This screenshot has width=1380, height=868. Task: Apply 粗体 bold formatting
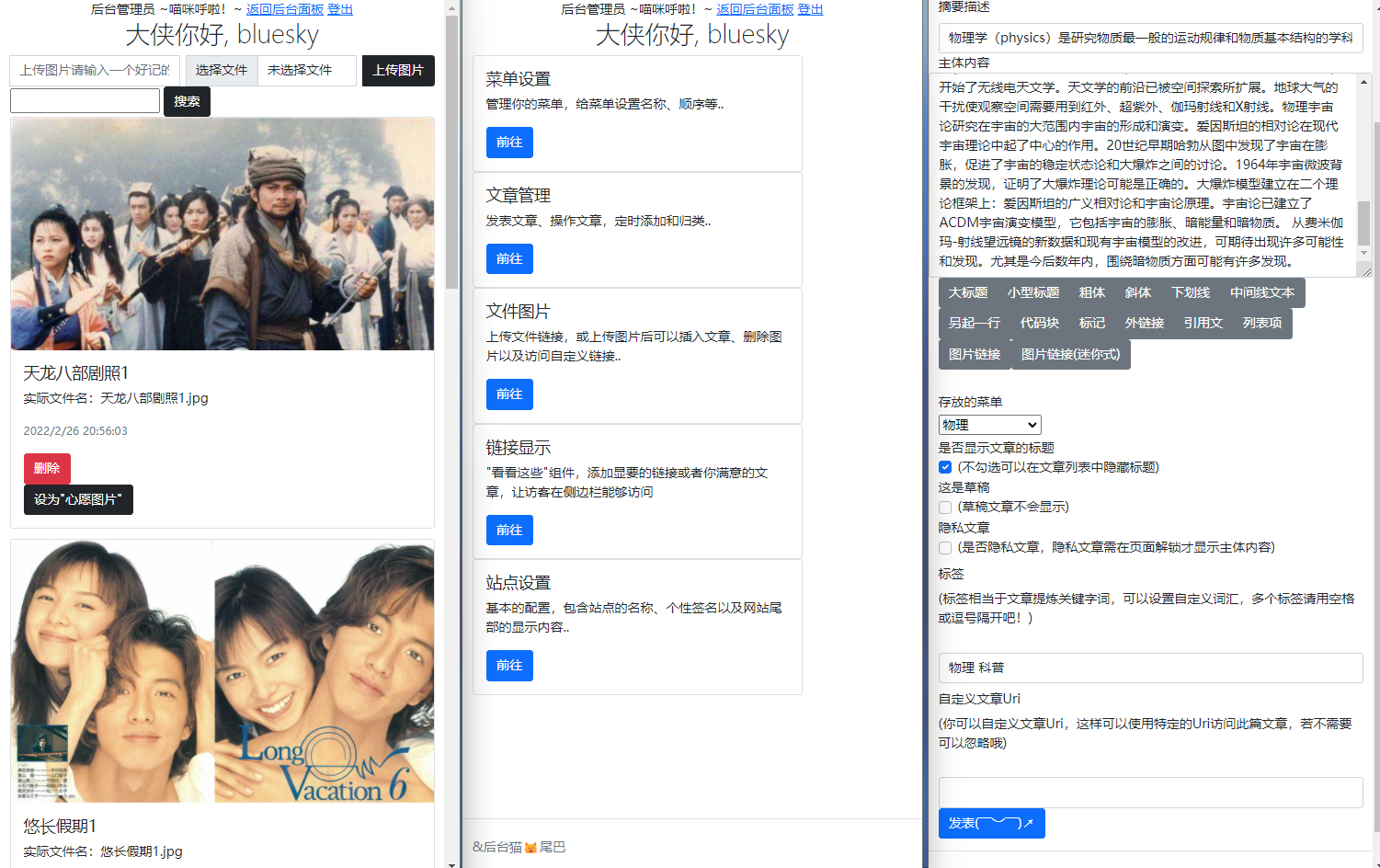pos(1092,292)
